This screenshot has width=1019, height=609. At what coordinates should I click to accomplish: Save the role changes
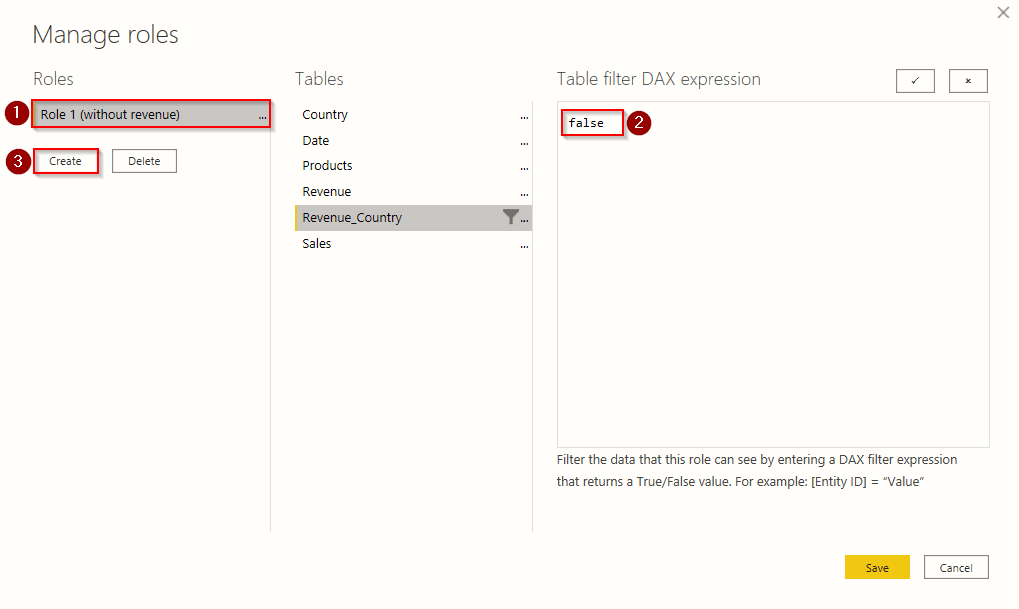(877, 568)
